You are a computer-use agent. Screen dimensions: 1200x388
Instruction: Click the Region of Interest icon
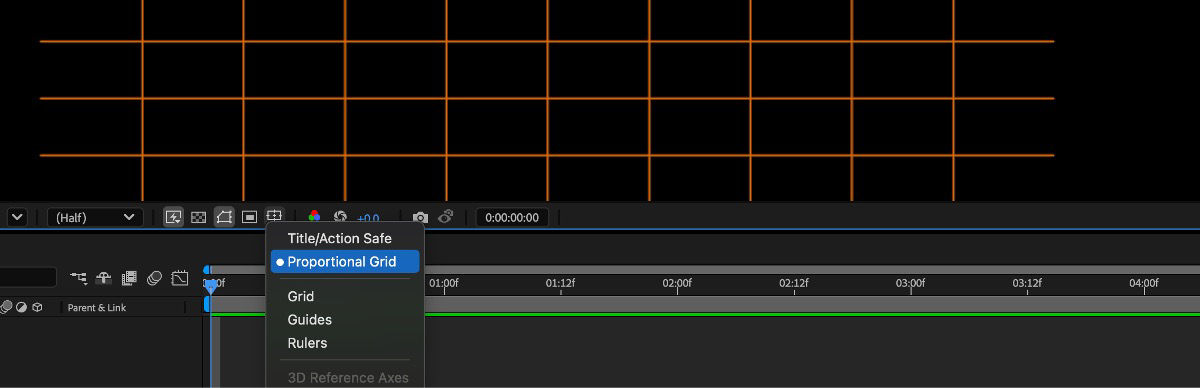pyautogui.click(x=249, y=217)
